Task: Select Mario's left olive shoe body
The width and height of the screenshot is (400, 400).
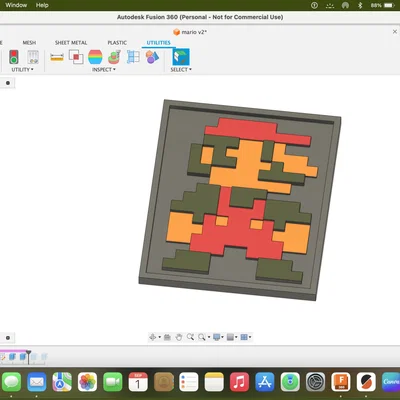Action: tap(187, 261)
